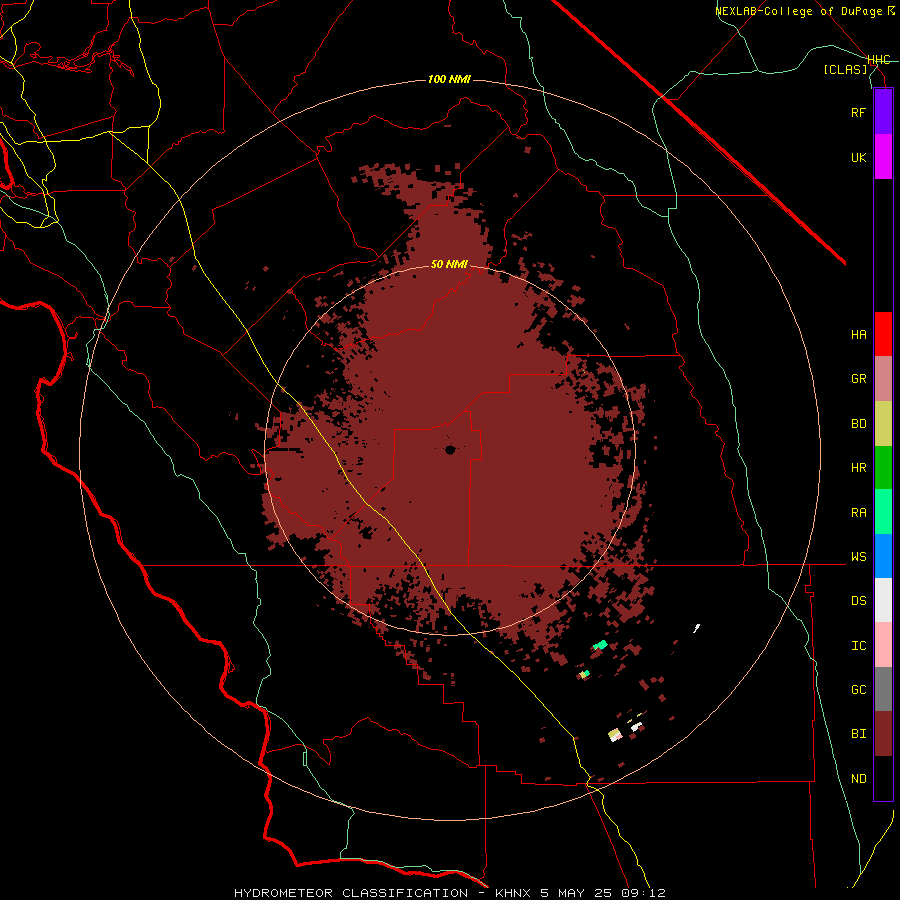This screenshot has width=900, height=900.
Task: Click the RF legend label
Action: 858,112
